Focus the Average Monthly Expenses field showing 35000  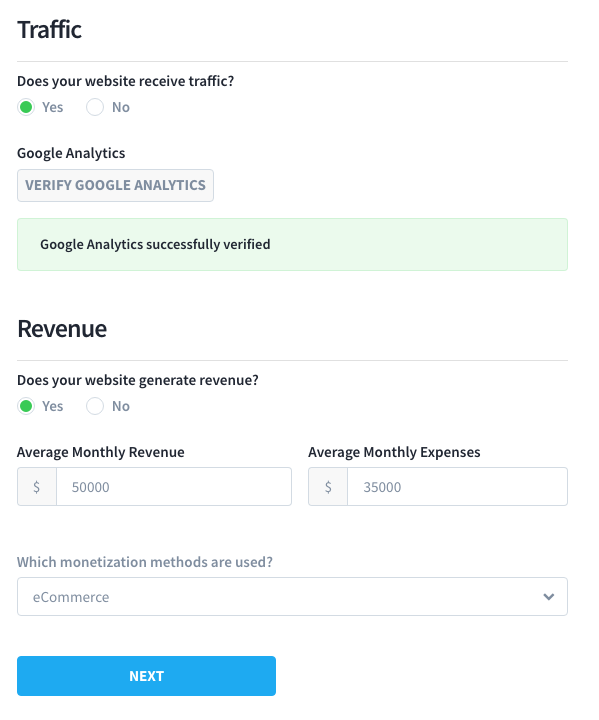(458, 487)
